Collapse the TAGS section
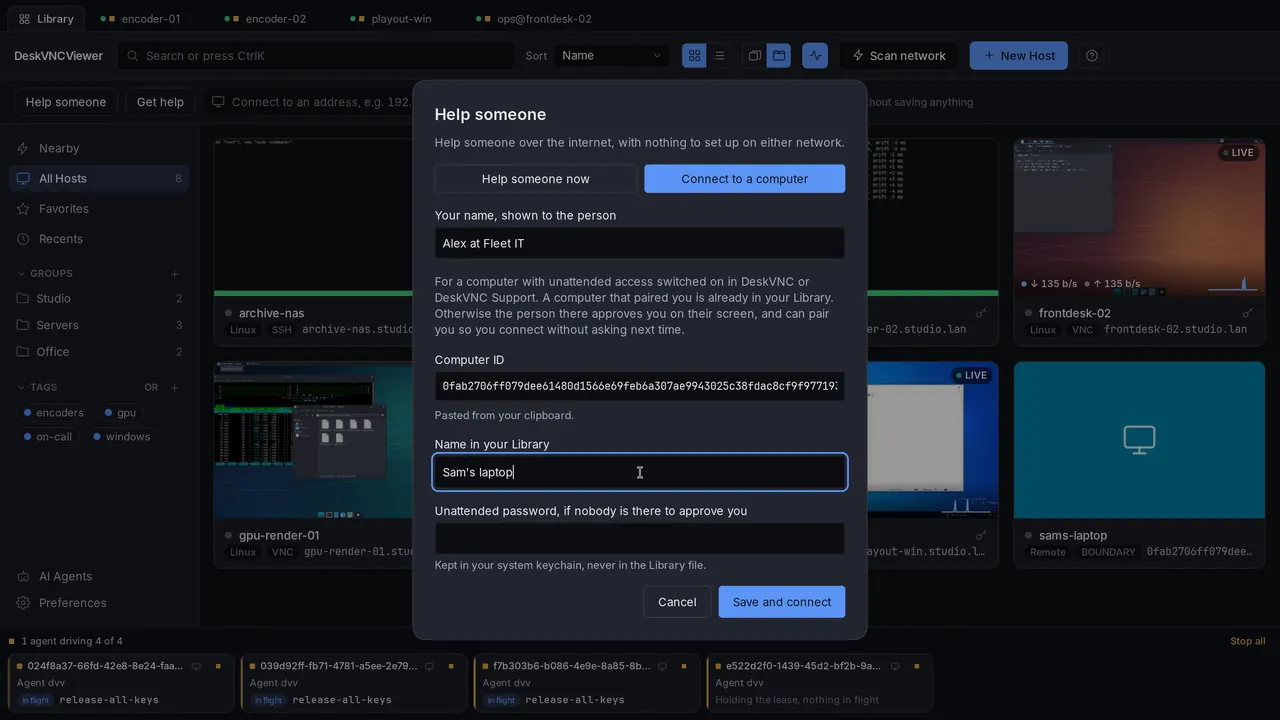1280x720 pixels. pos(37,388)
